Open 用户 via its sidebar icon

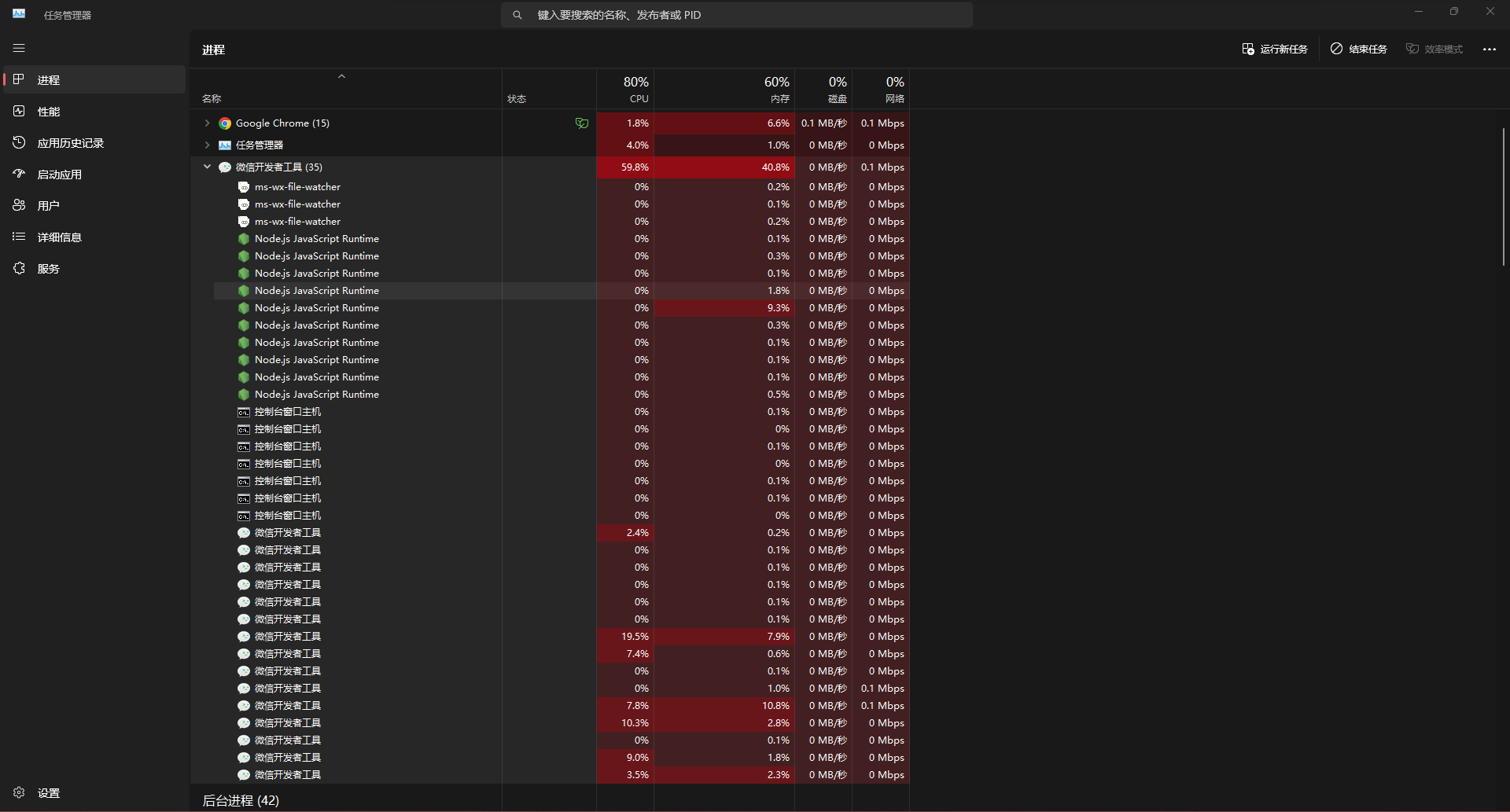(x=19, y=205)
